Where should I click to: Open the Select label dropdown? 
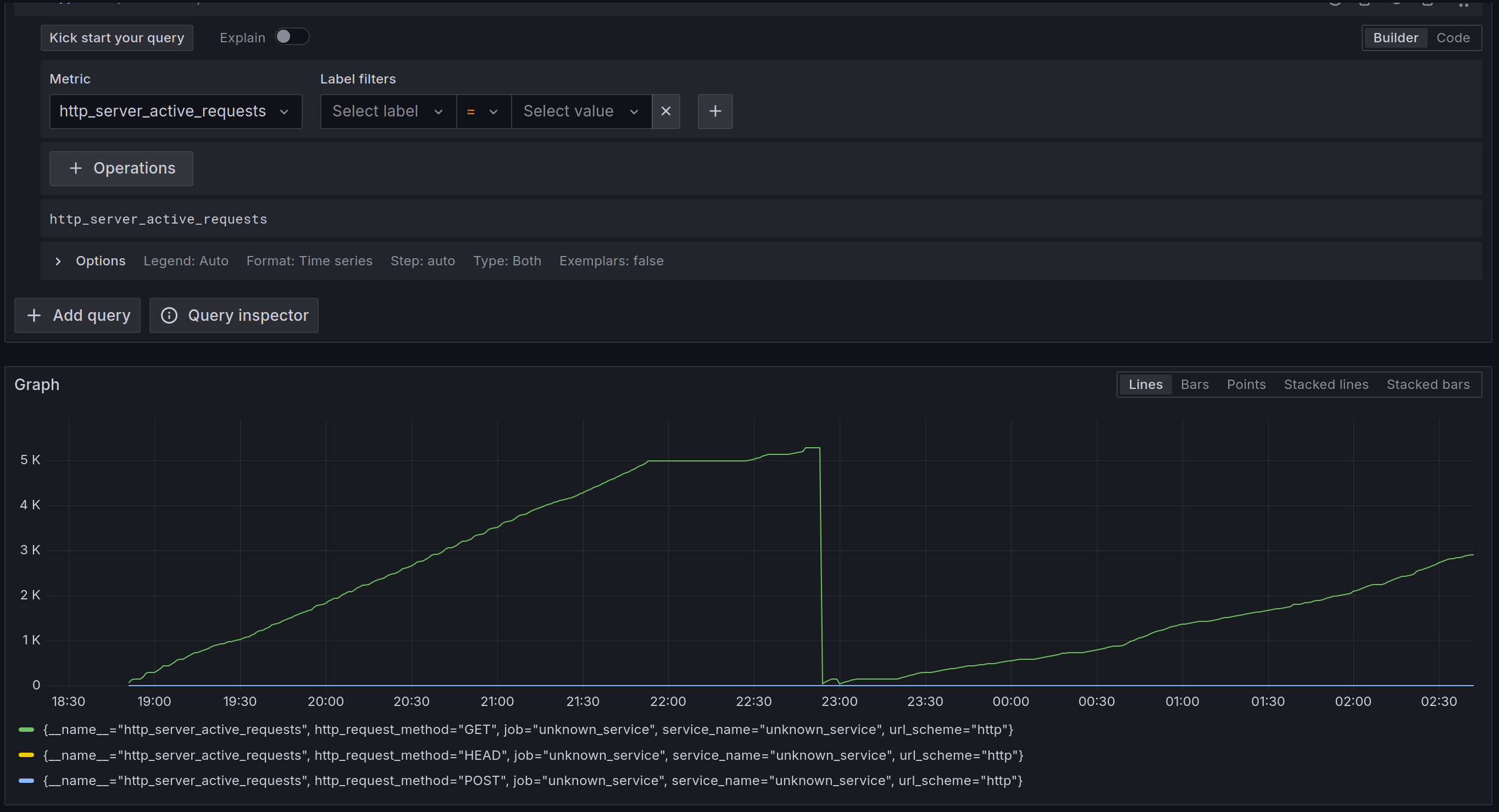pyautogui.click(x=387, y=111)
